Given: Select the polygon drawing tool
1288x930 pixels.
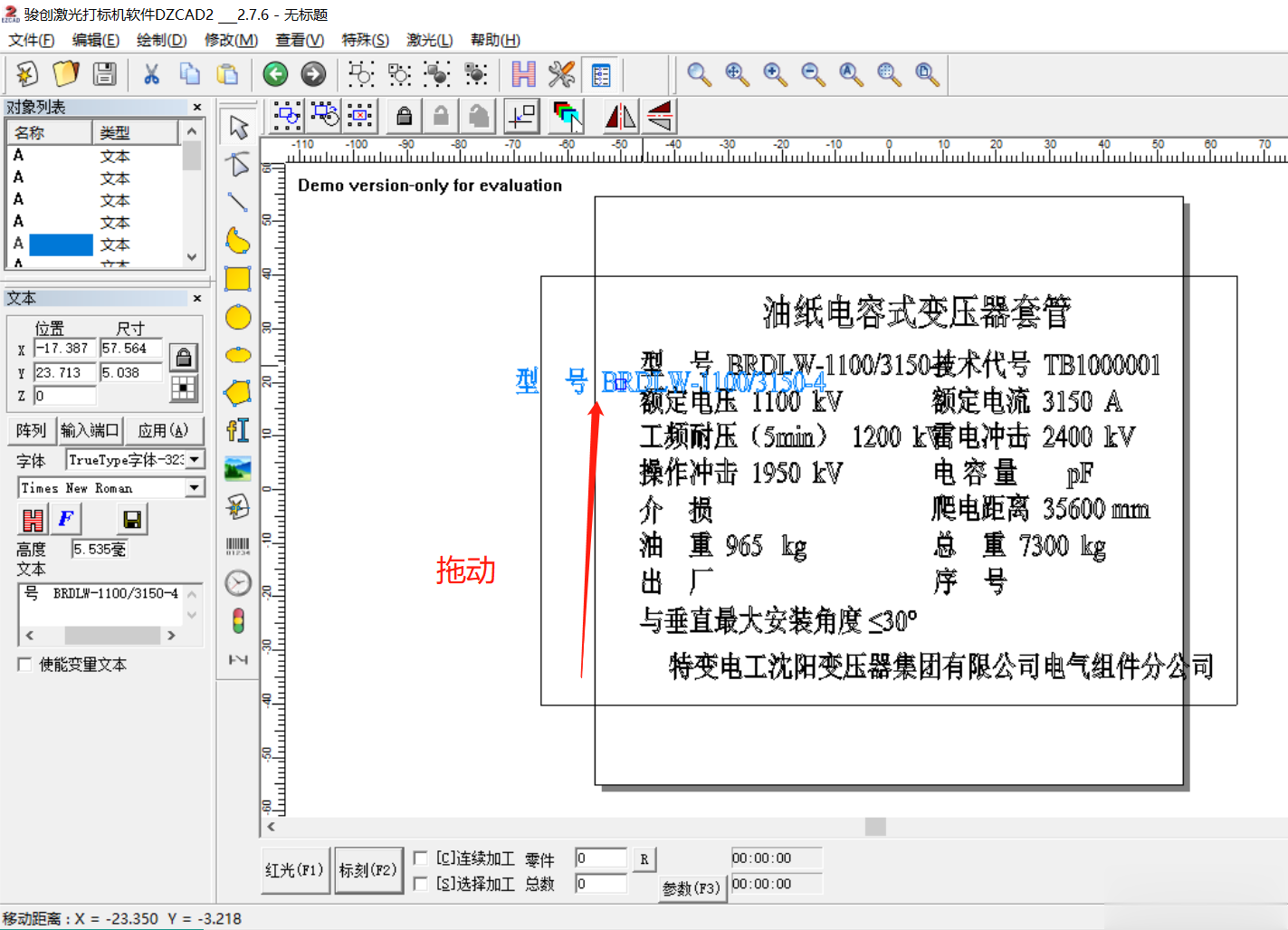Looking at the screenshot, I should point(238,393).
